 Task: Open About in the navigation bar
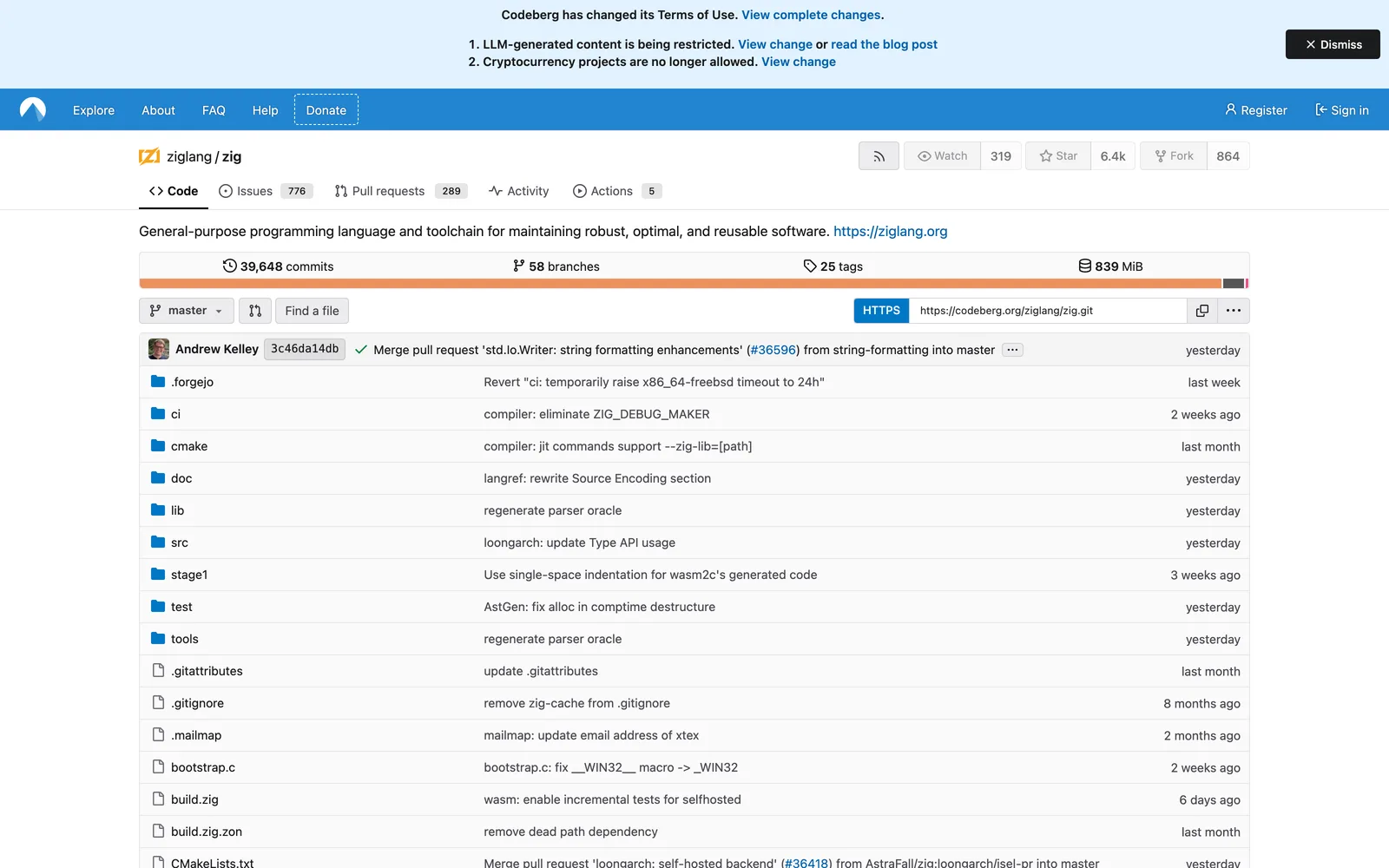[158, 110]
